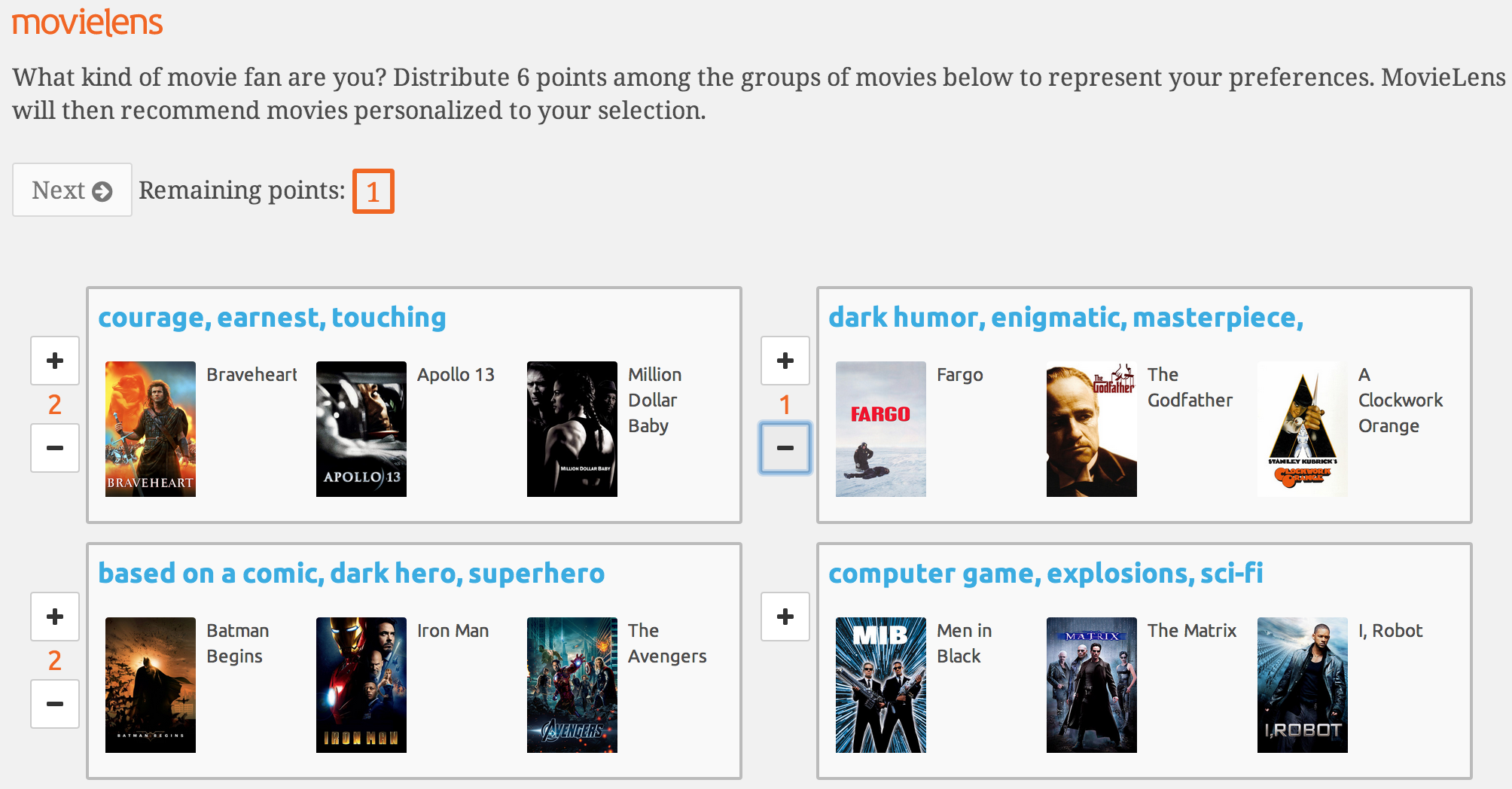Open the Men in Black poster
The height and width of the screenshot is (789, 1512).
point(881,685)
